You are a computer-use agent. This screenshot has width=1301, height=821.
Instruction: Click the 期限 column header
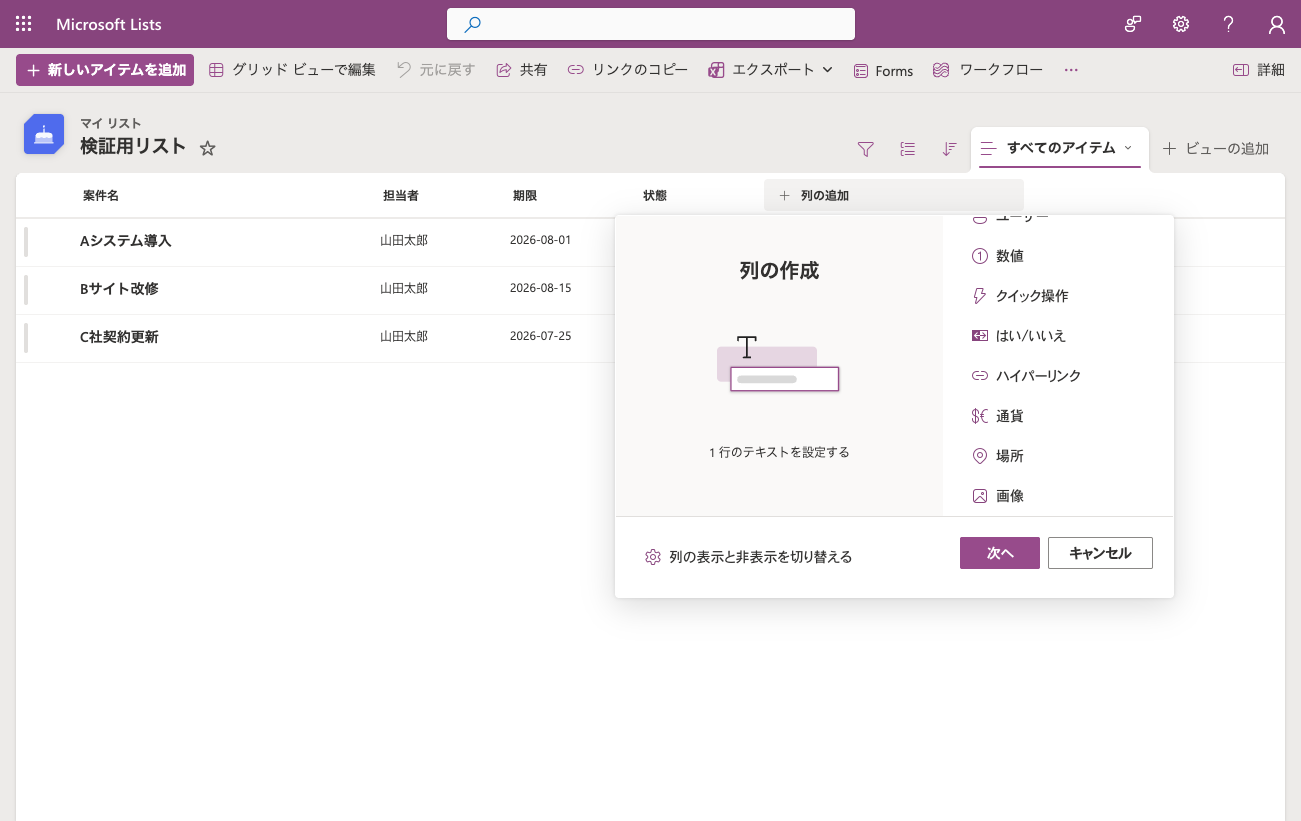click(525, 196)
